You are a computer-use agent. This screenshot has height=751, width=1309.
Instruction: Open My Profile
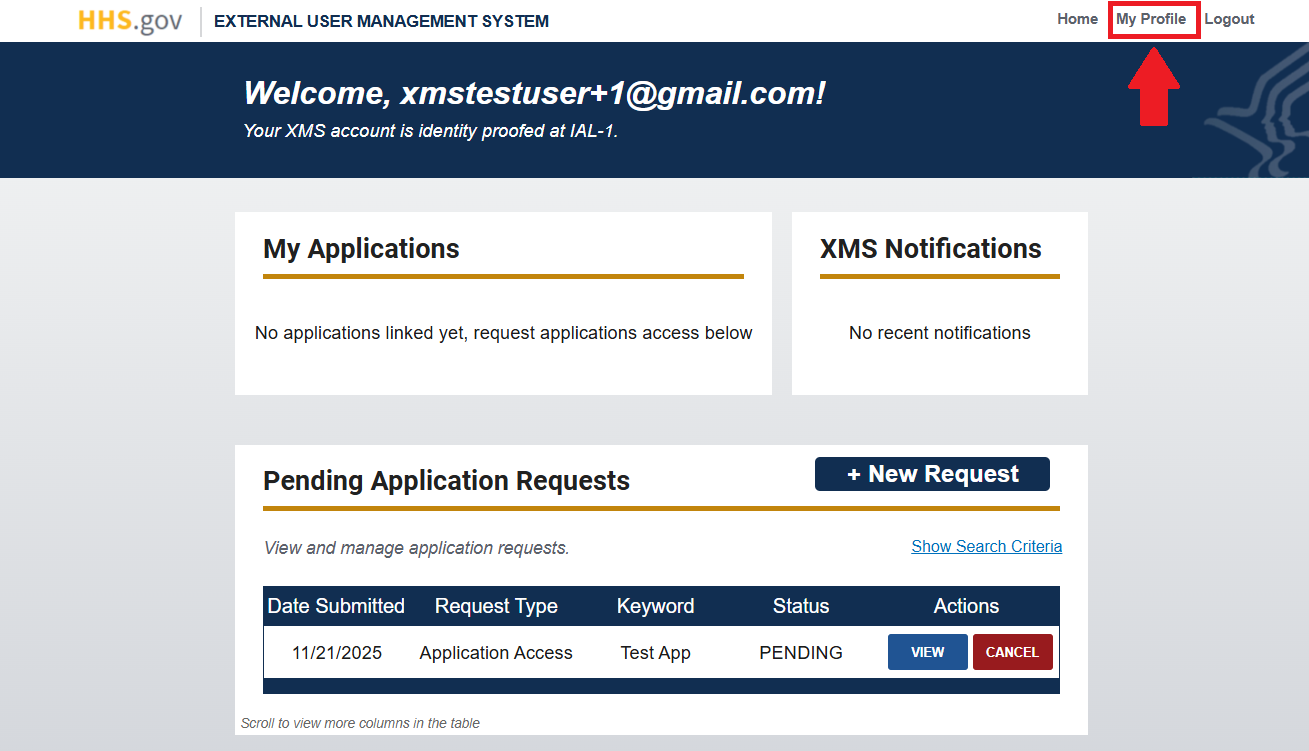pyautogui.click(x=1151, y=19)
